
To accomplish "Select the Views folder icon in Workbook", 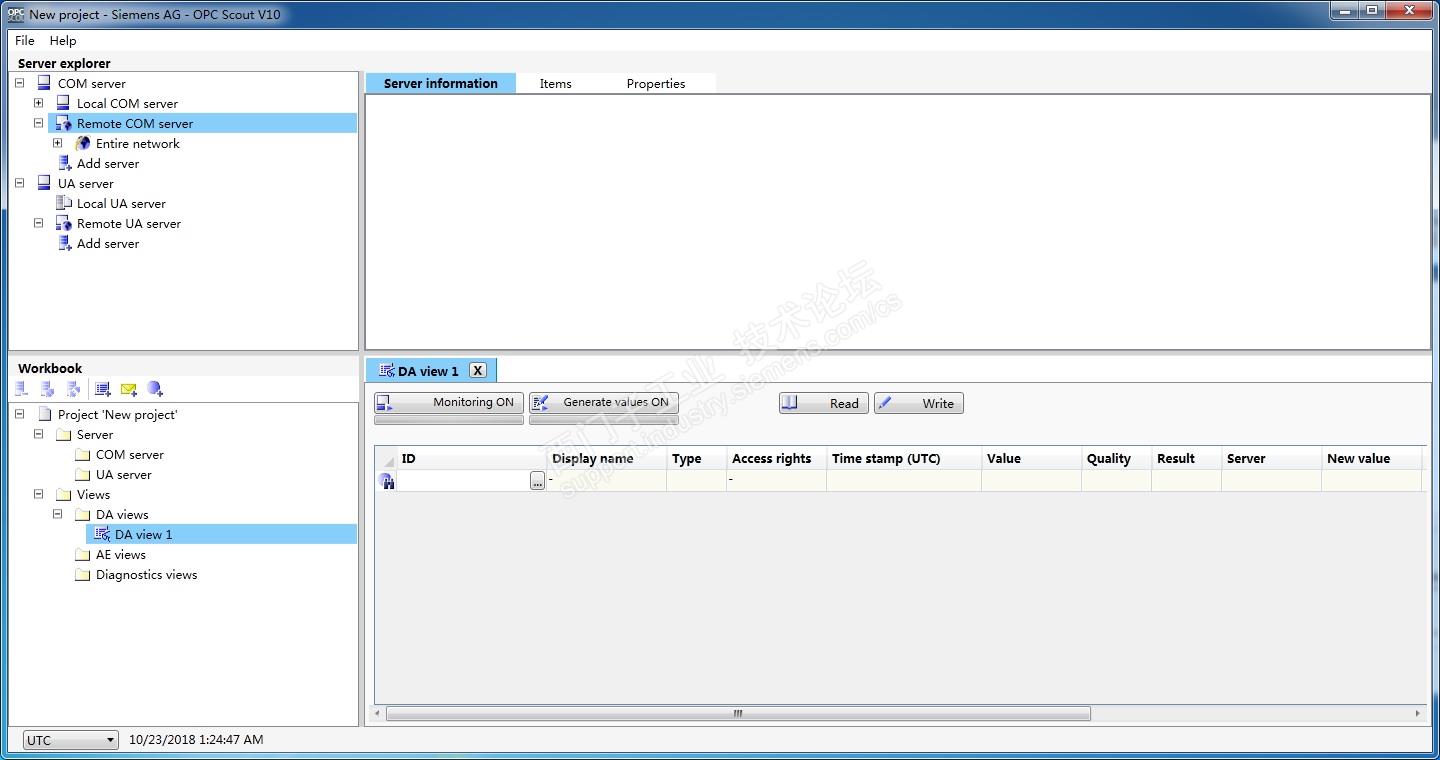I will click(x=63, y=494).
